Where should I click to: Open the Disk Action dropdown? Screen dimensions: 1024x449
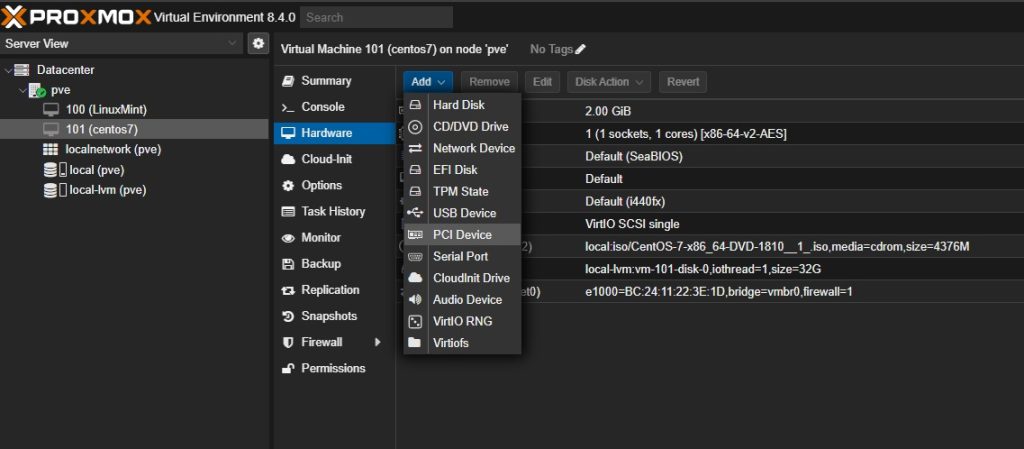609,82
